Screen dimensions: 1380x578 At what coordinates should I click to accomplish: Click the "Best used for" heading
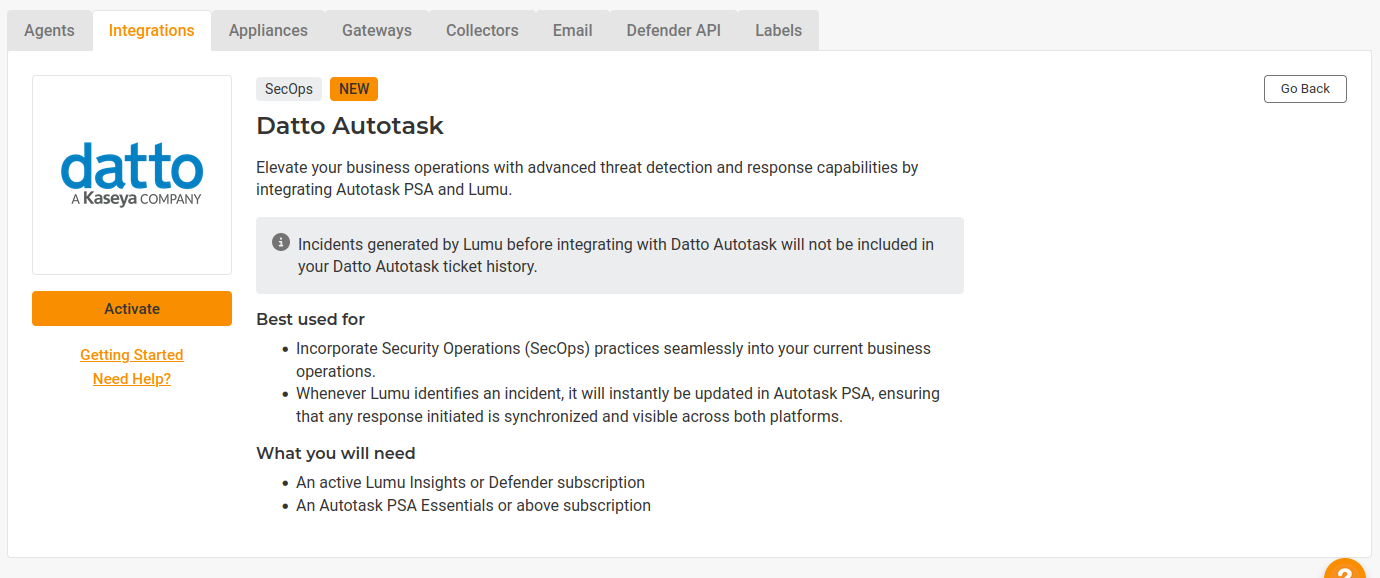(310, 320)
